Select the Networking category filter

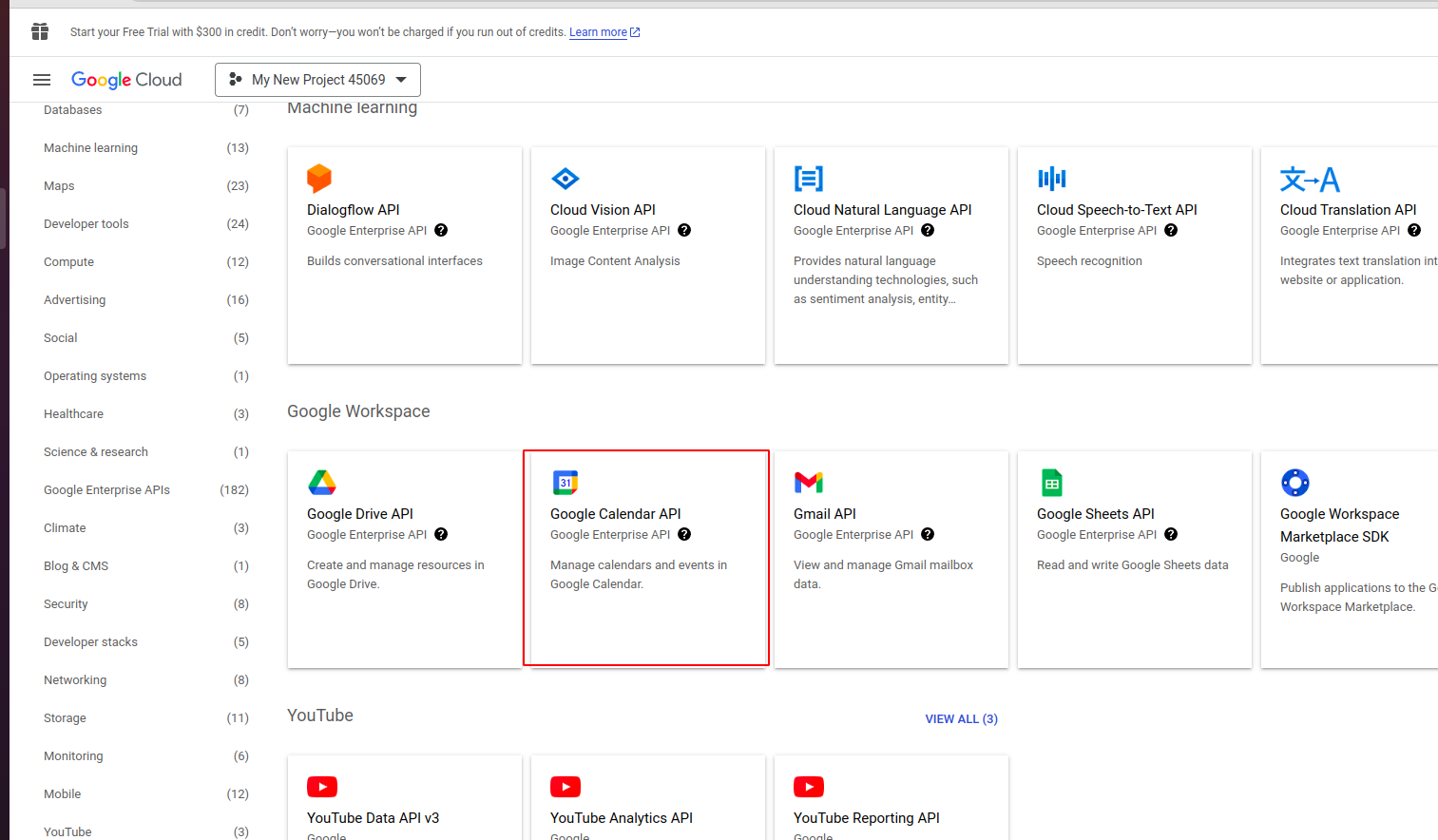pyautogui.click(x=75, y=680)
